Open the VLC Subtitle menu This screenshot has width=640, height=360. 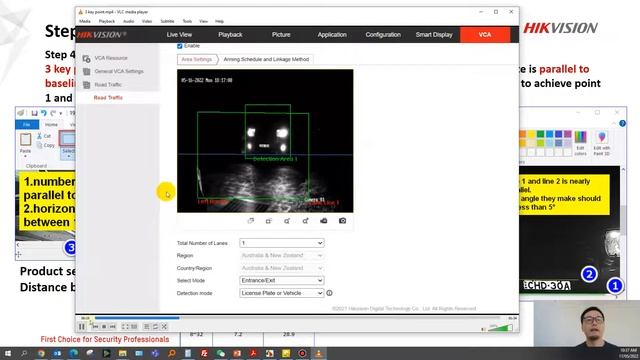coord(167,21)
